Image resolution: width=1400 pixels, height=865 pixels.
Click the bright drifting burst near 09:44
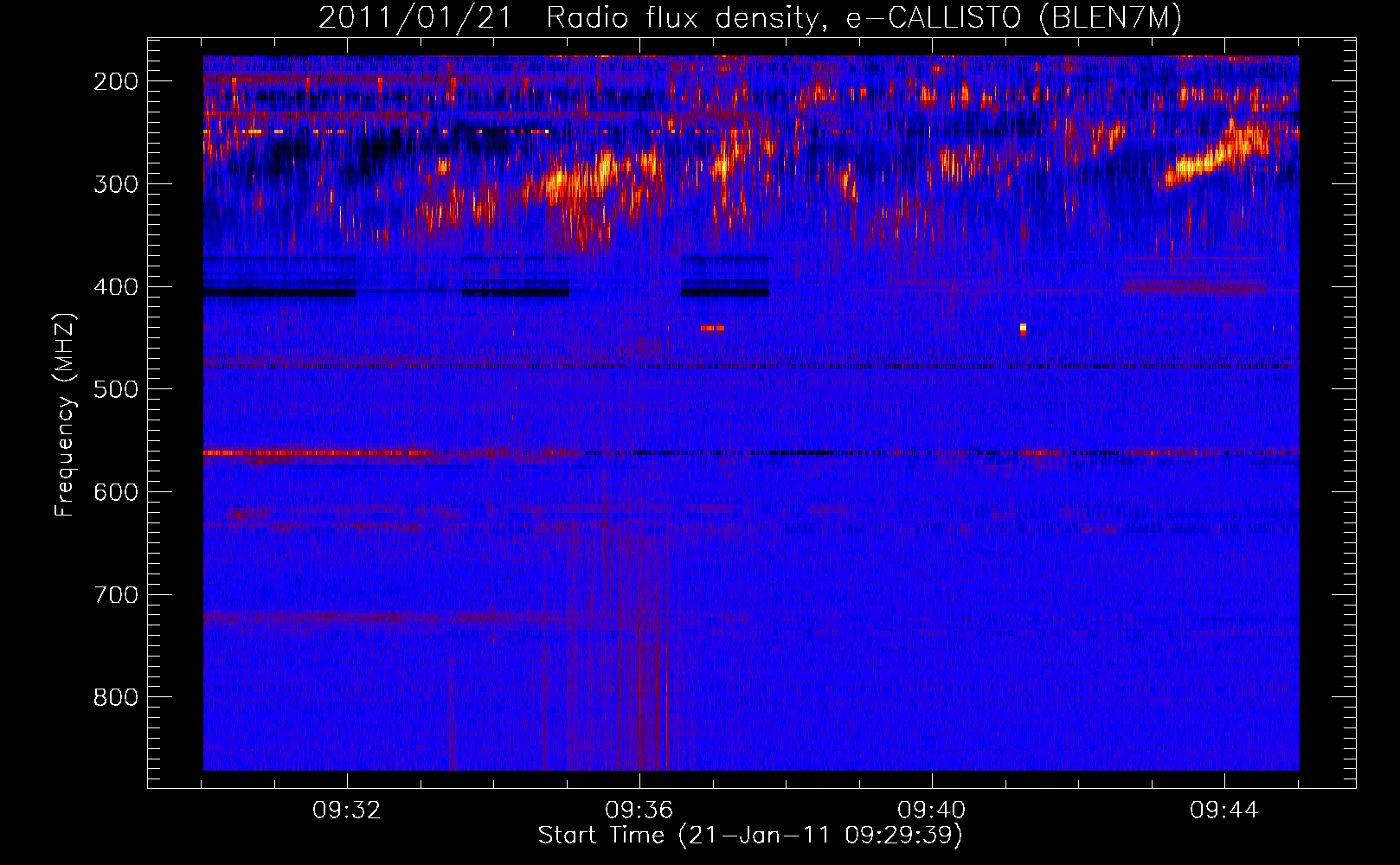[1216, 156]
